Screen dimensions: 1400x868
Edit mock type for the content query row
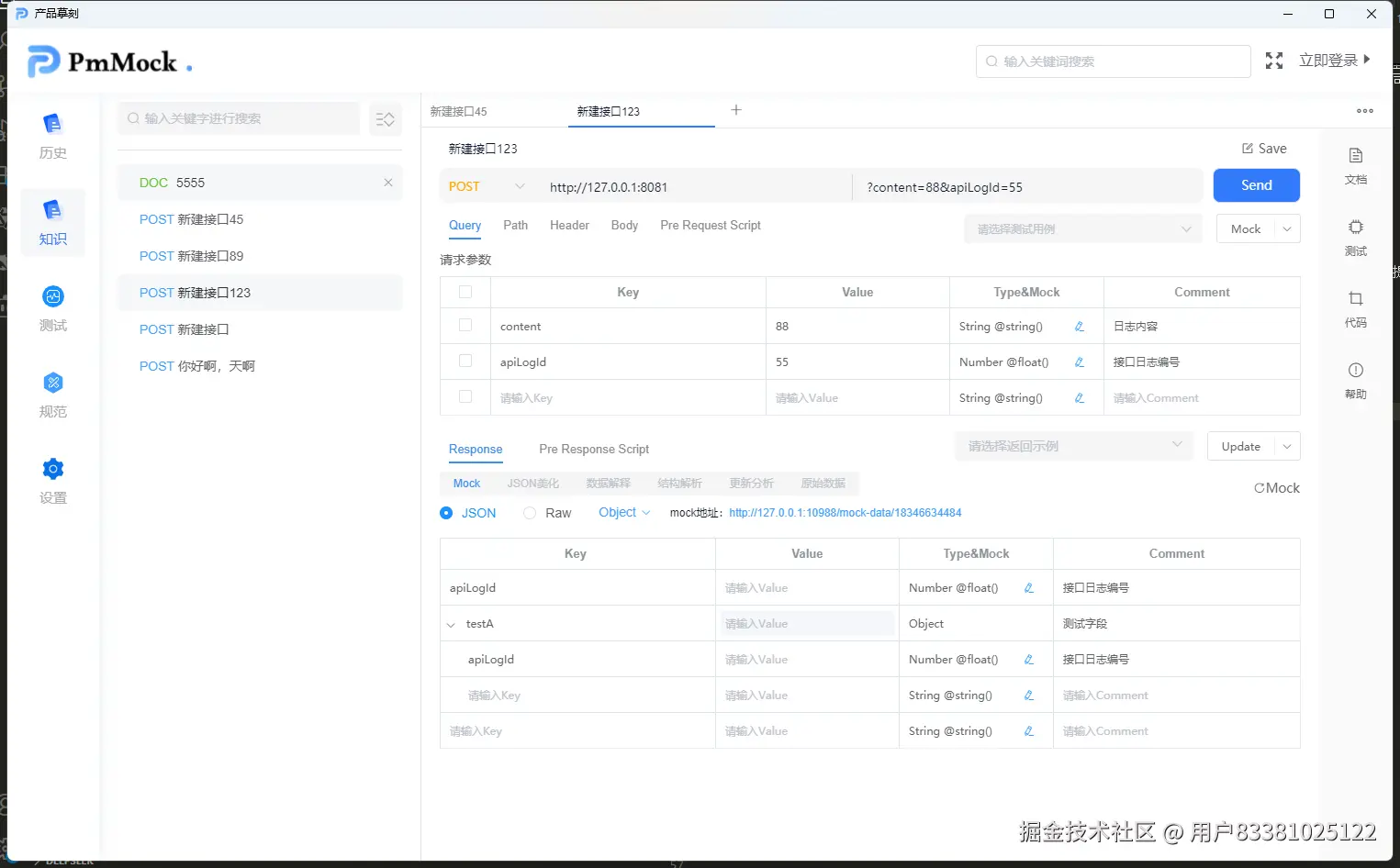click(1080, 327)
